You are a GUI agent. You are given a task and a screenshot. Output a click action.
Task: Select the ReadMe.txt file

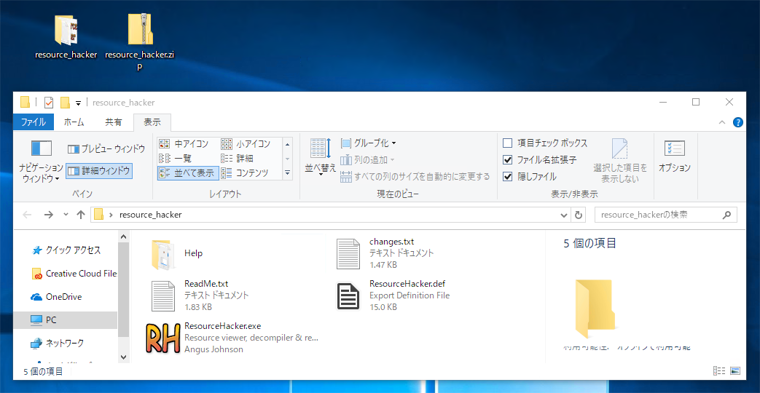[201, 296]
